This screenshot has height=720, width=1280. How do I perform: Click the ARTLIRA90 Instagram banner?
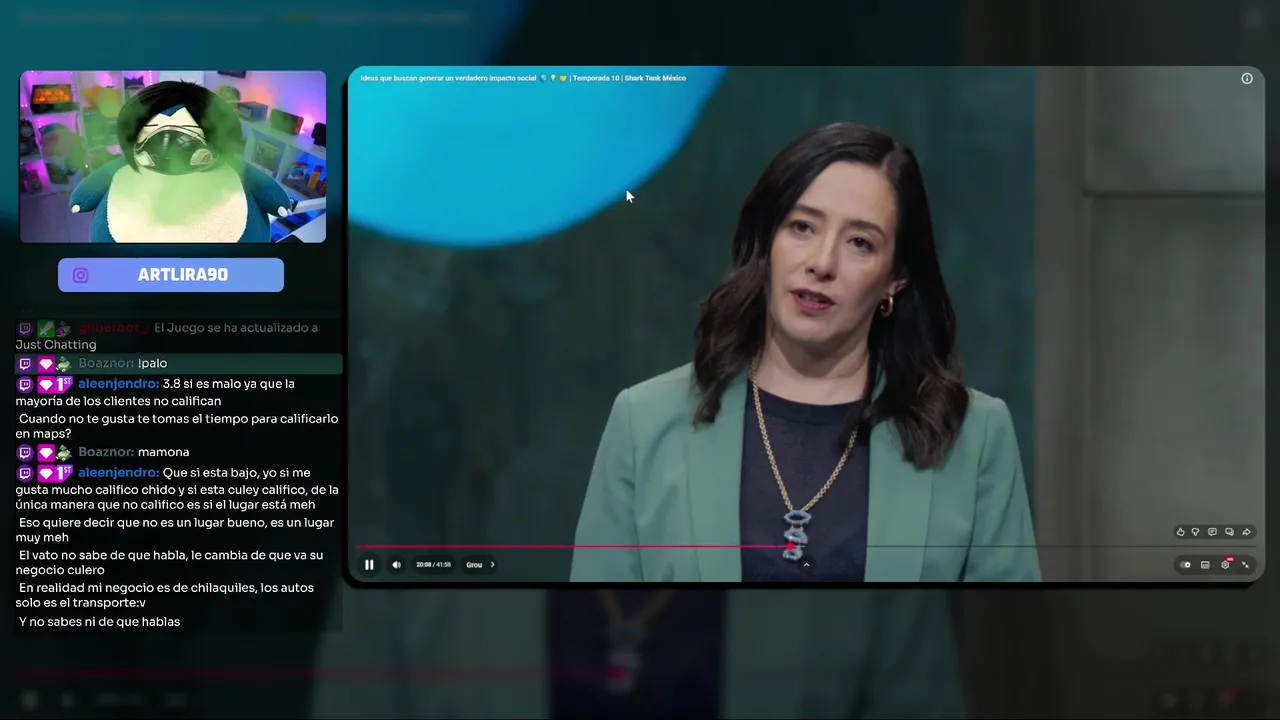click(x=171, y=275)
